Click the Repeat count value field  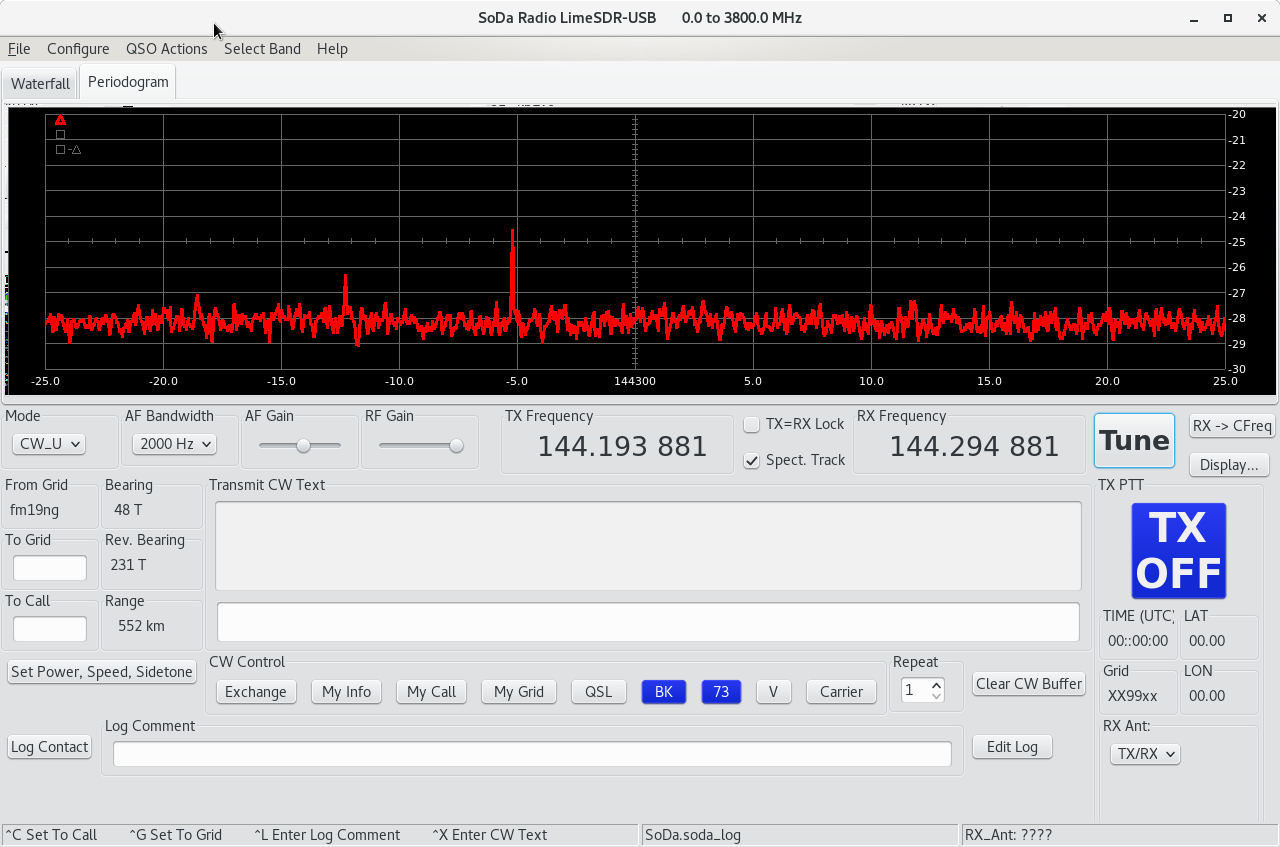915,690
